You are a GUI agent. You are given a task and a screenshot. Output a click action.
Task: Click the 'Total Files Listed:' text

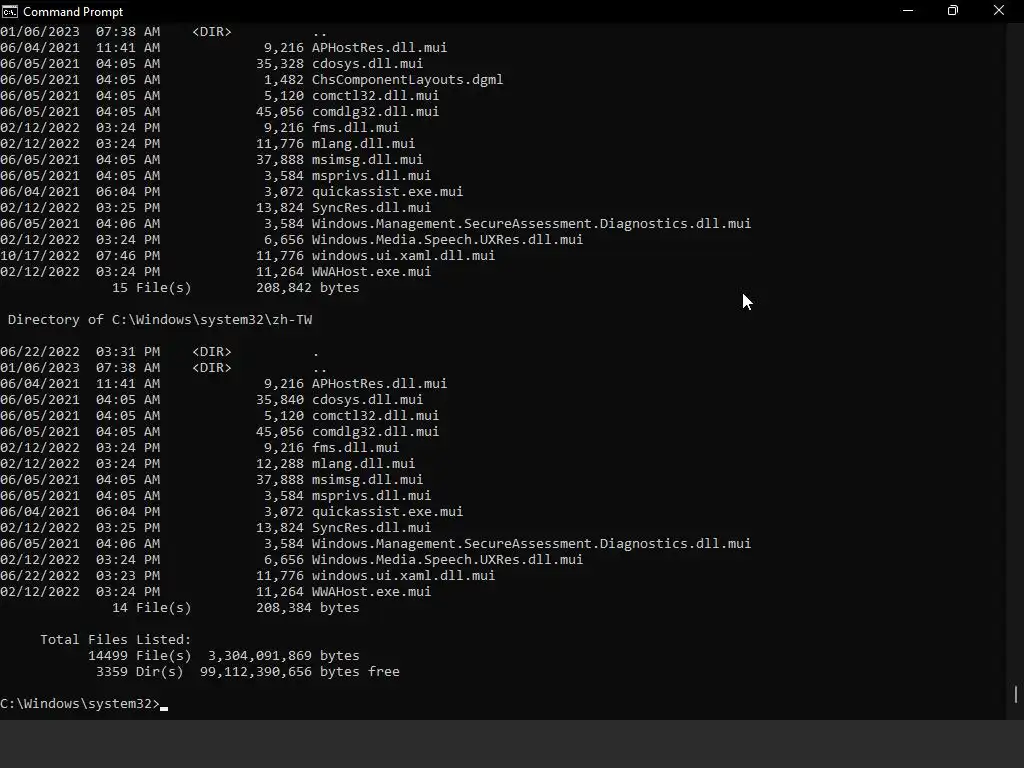pyautogui.click(x=115, y=640)
